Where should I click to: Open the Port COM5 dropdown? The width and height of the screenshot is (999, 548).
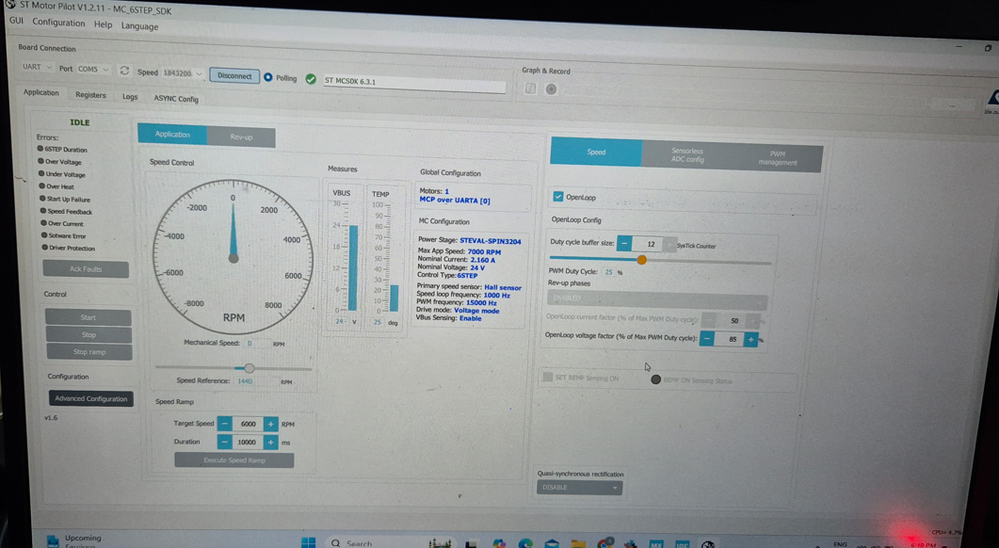click(x=92, y=69)
